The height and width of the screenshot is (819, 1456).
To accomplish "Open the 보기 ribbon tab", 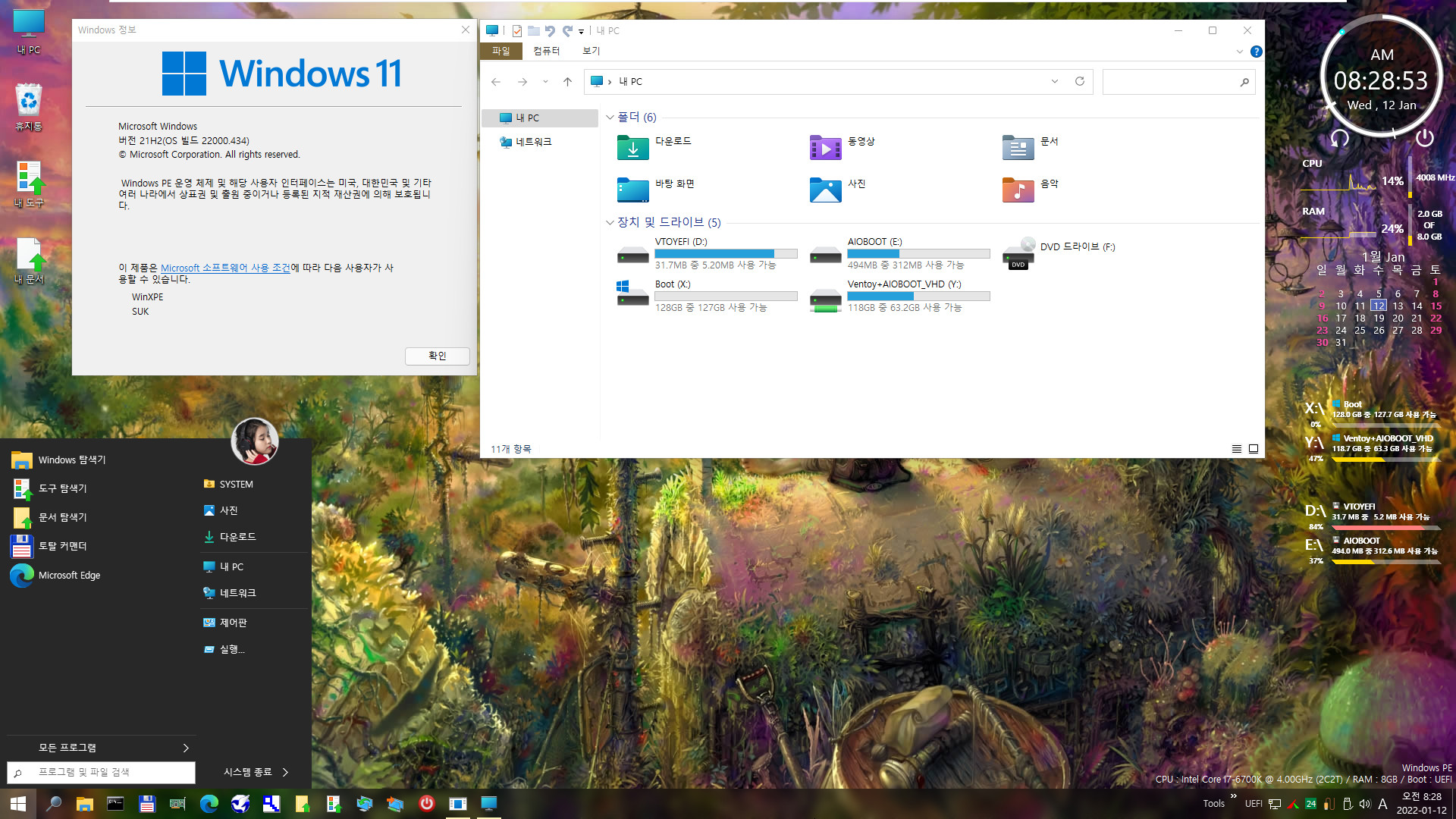I will pyautogui.click(x=591, y=51).
